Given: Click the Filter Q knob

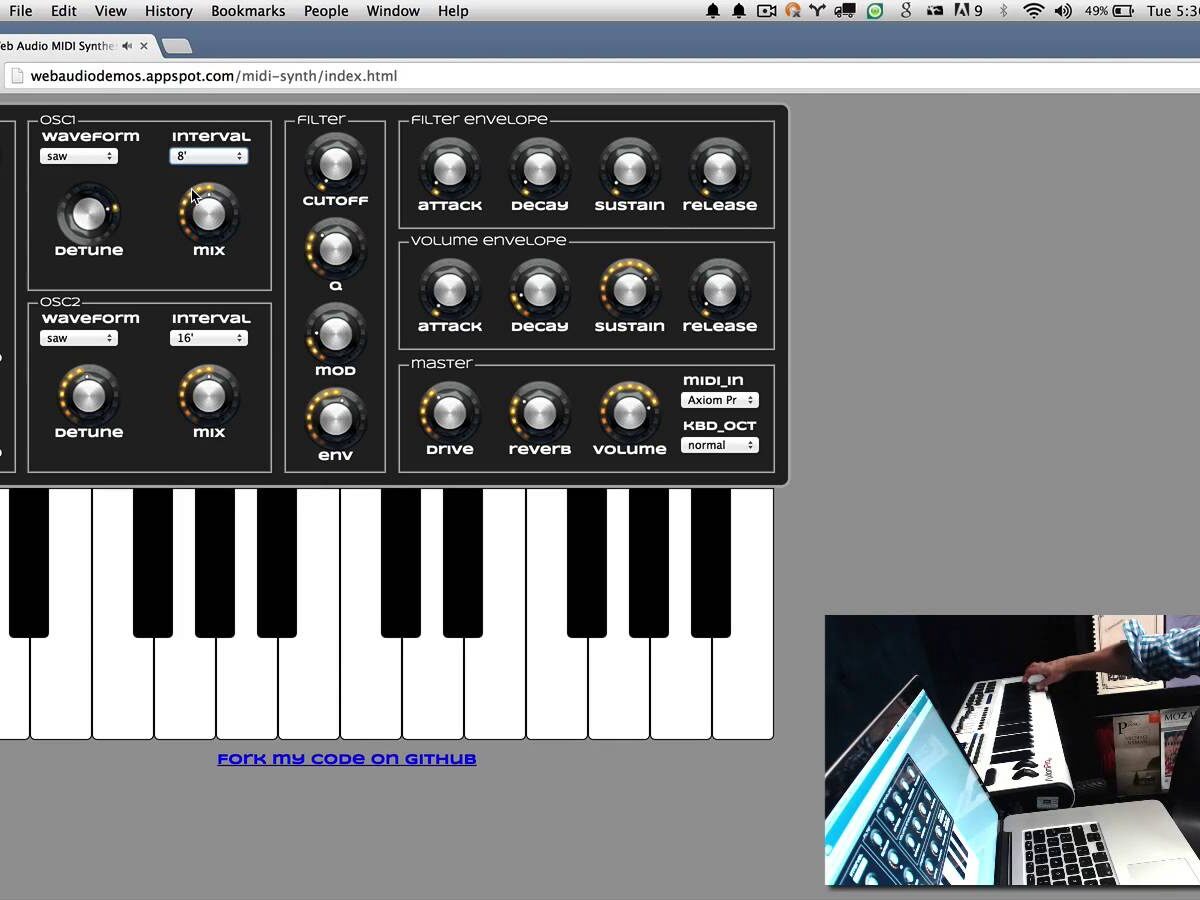Looking at the screenshot, I should (335, 249).
